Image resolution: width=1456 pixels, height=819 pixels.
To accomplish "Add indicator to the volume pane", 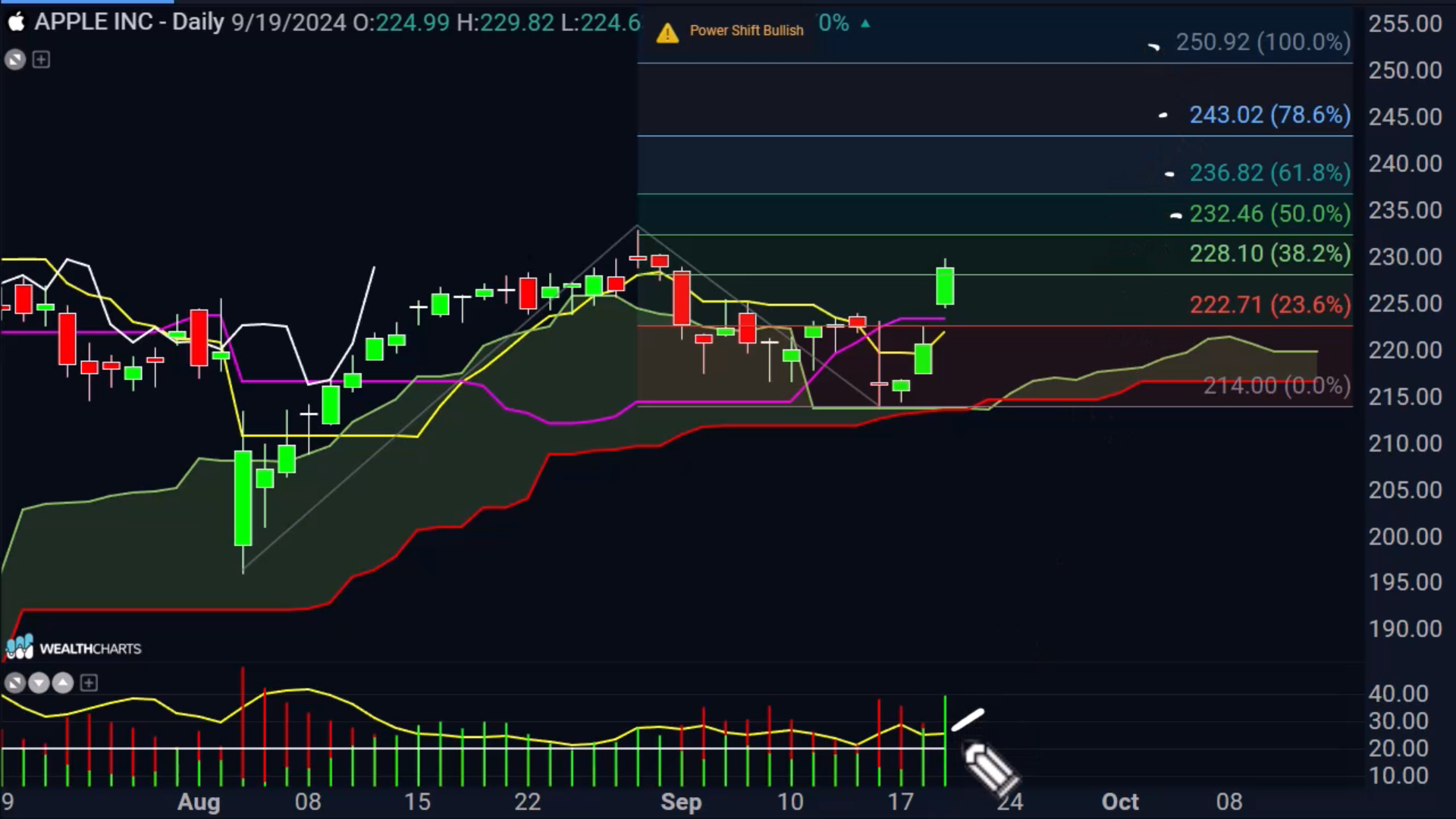I will tap(89, 683).
